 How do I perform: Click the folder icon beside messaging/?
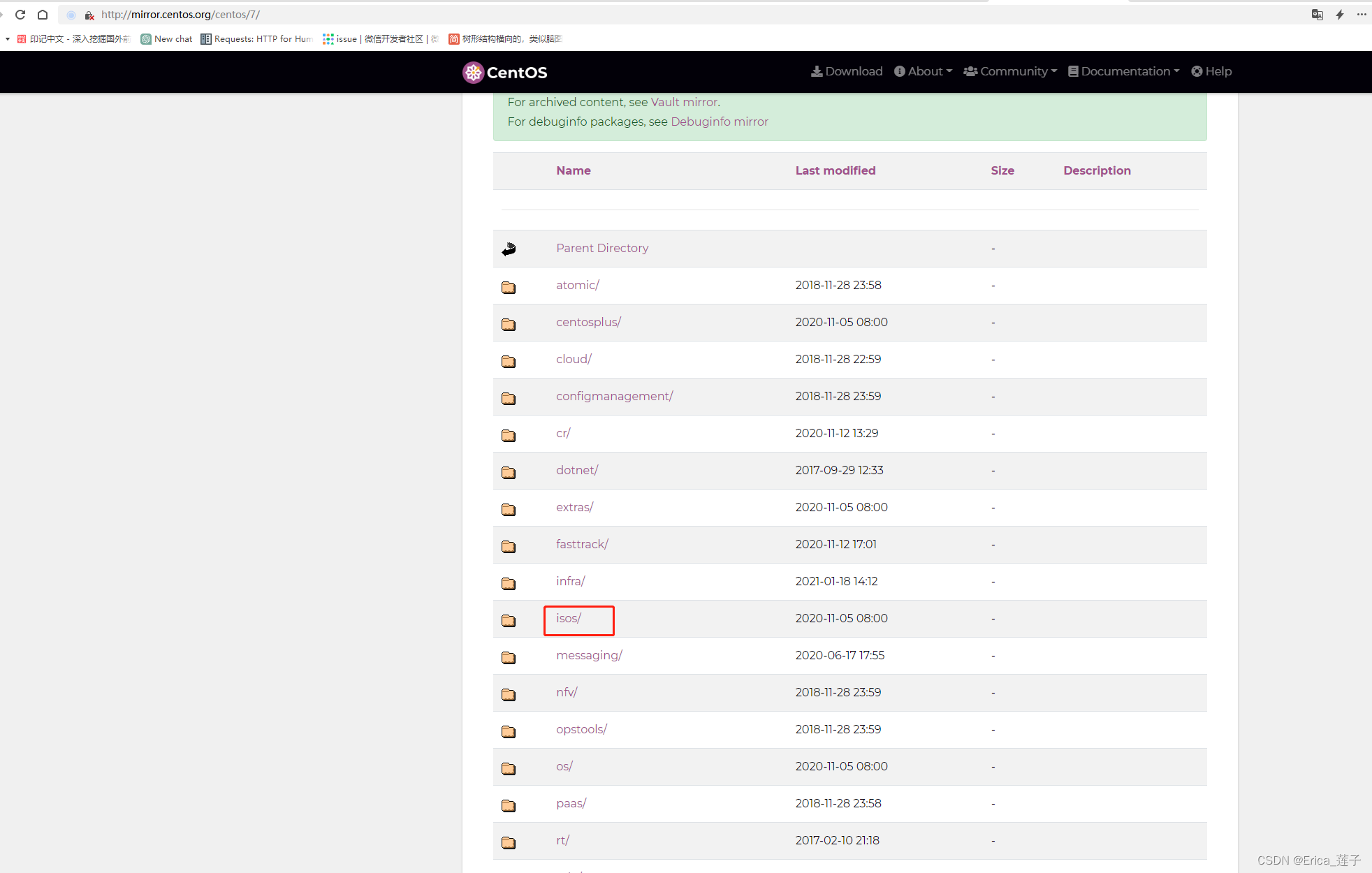click(x=509, y=657)
